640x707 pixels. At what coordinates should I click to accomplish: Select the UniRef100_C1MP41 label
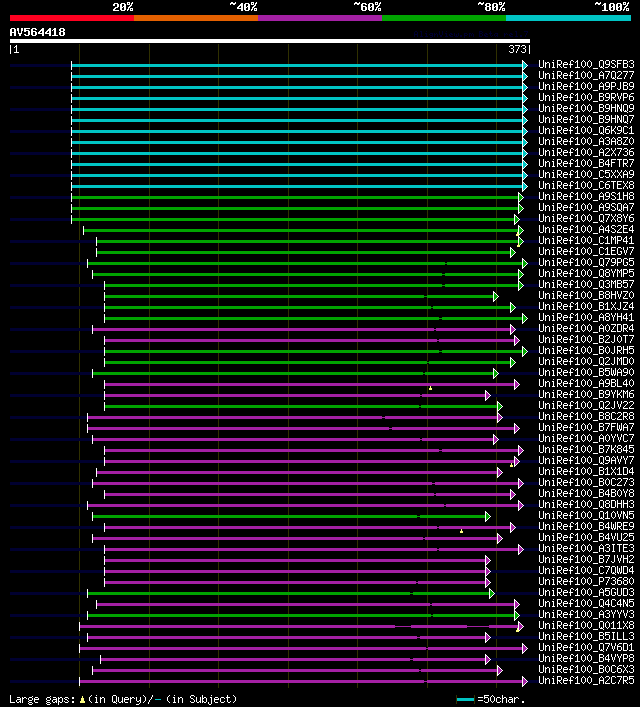click(586, 240)
